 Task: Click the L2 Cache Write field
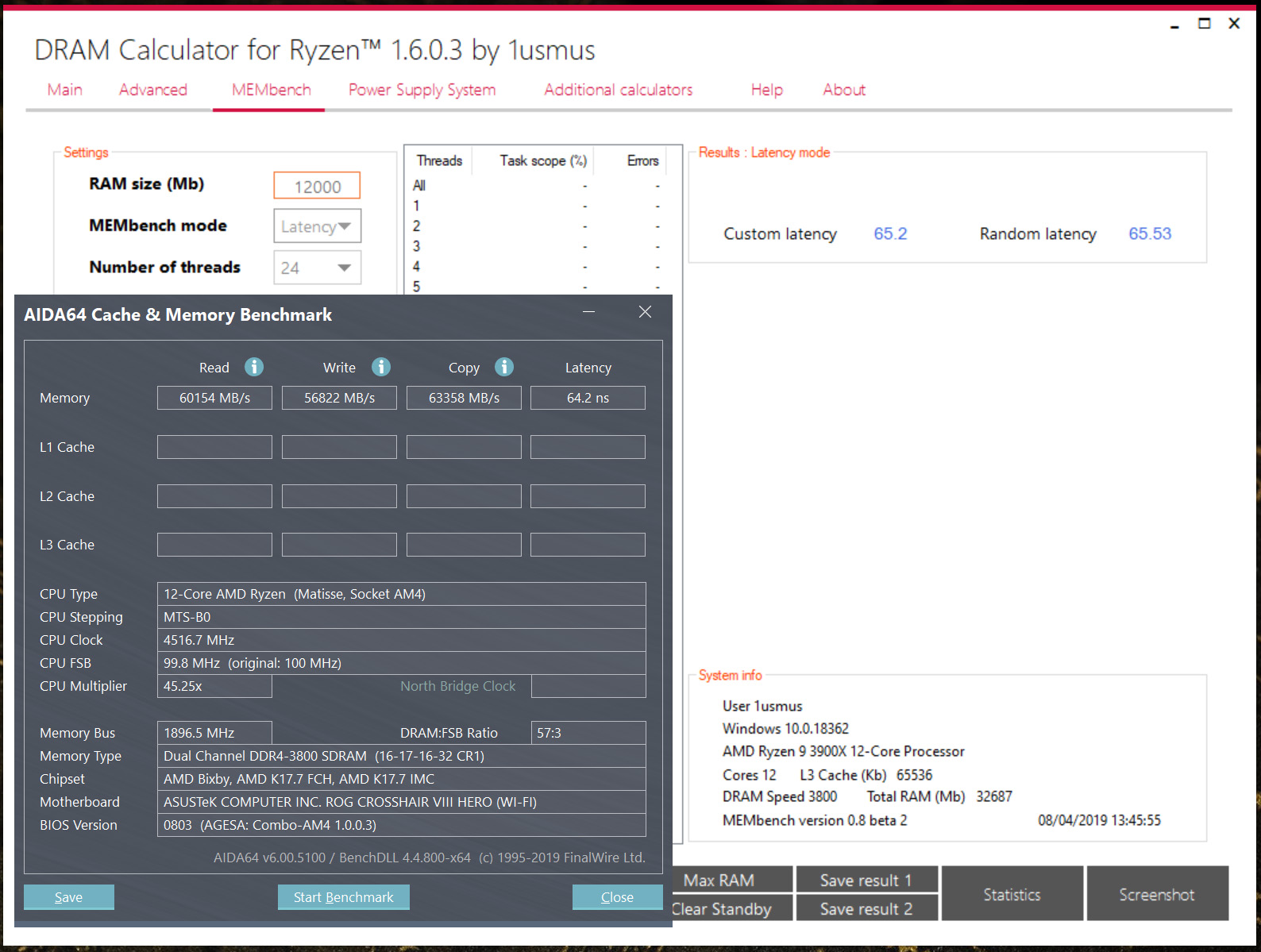339,496
